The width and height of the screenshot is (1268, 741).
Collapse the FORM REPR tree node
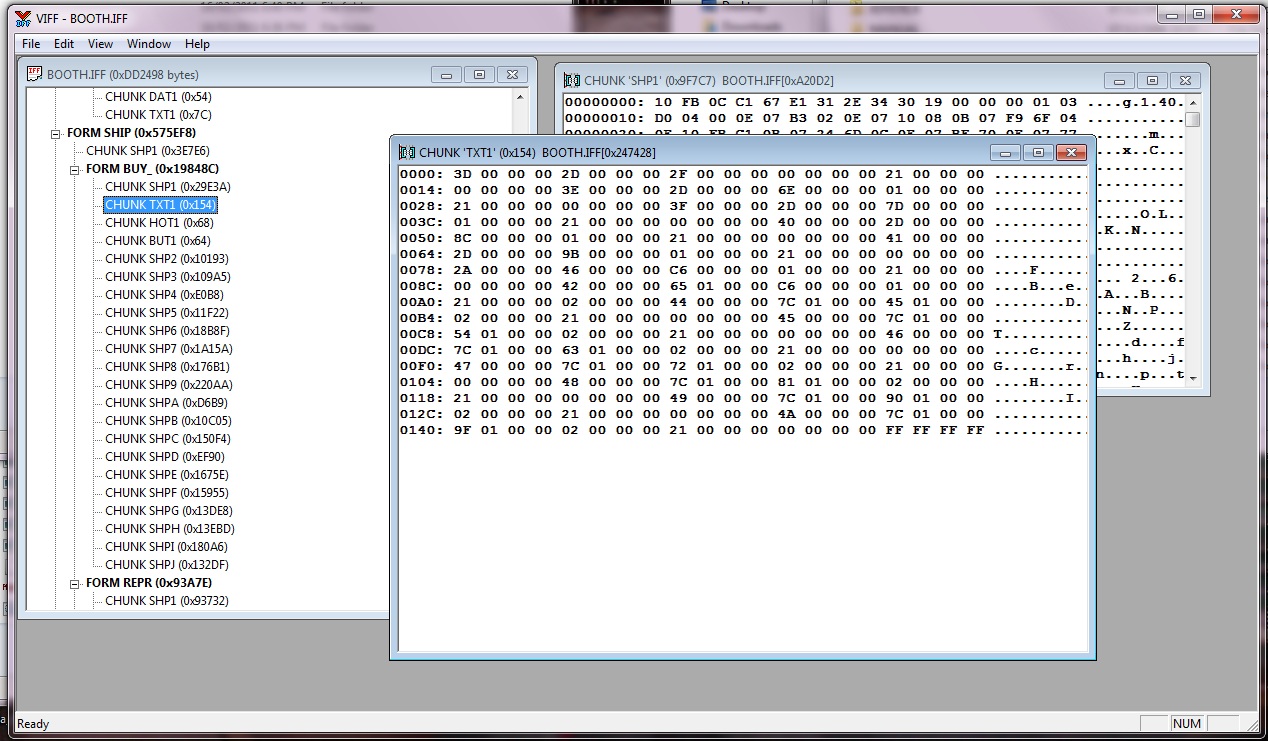75,583
